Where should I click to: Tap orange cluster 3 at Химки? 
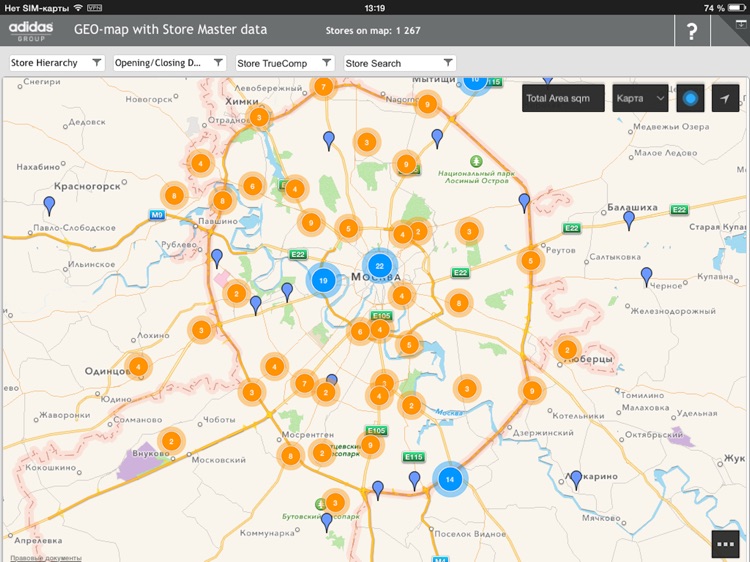click(259, 117)
